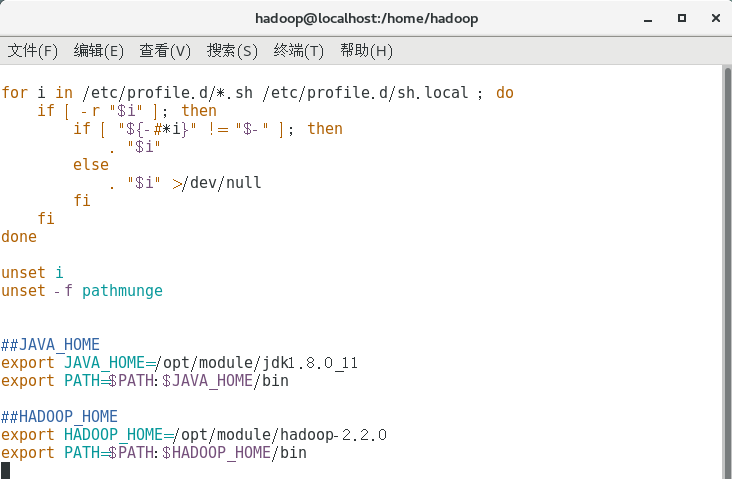Click on the export JAVA_HOME line
Viewport: 732px width, 479px height.
(x=180, y=363)
